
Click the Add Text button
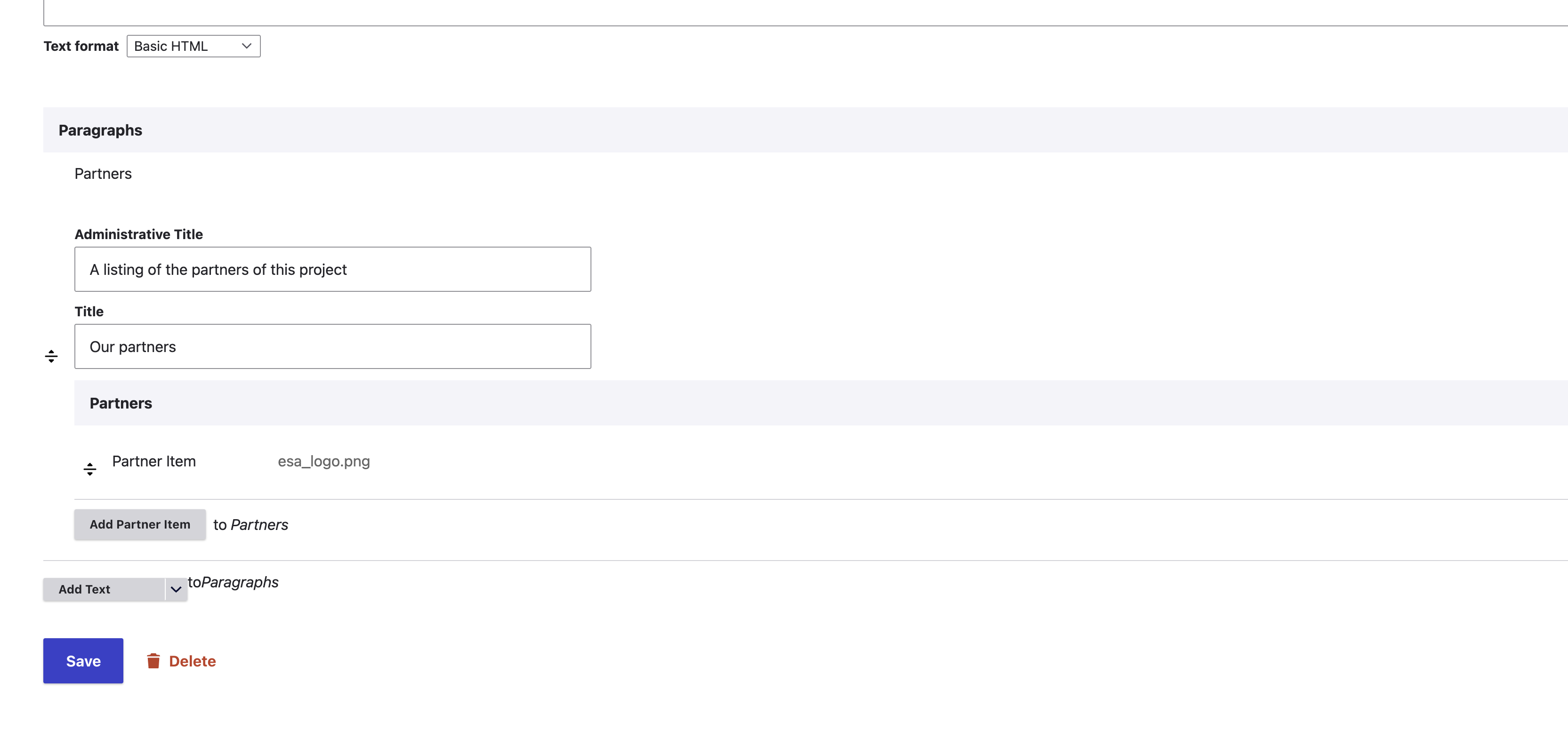click(x=104, y=589)
